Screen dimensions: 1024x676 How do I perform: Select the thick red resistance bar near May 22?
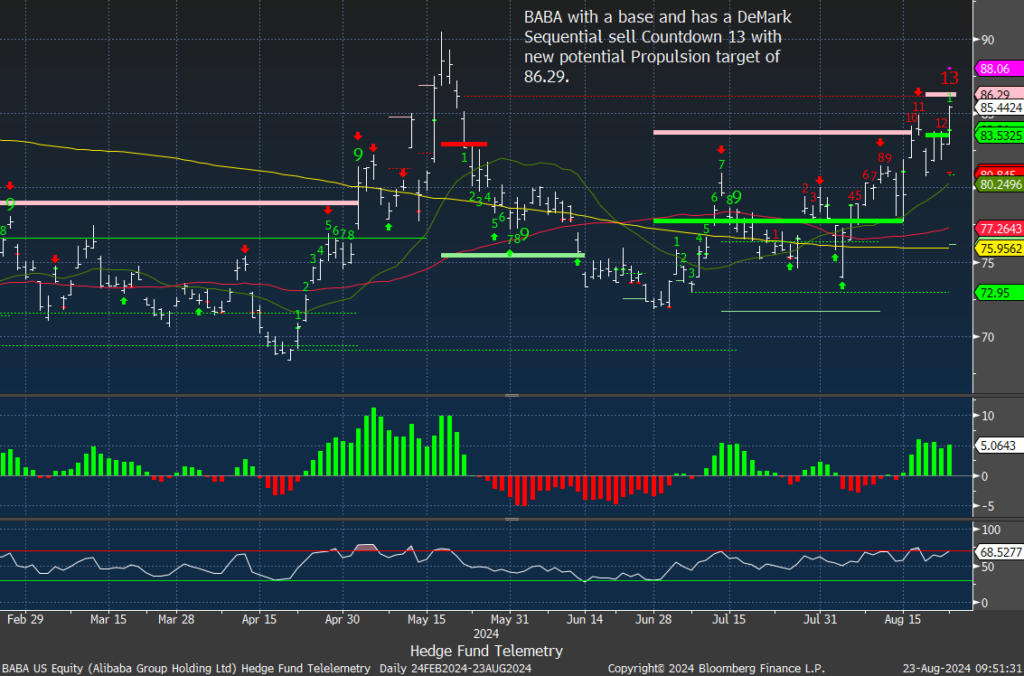(x=464, y=144)
